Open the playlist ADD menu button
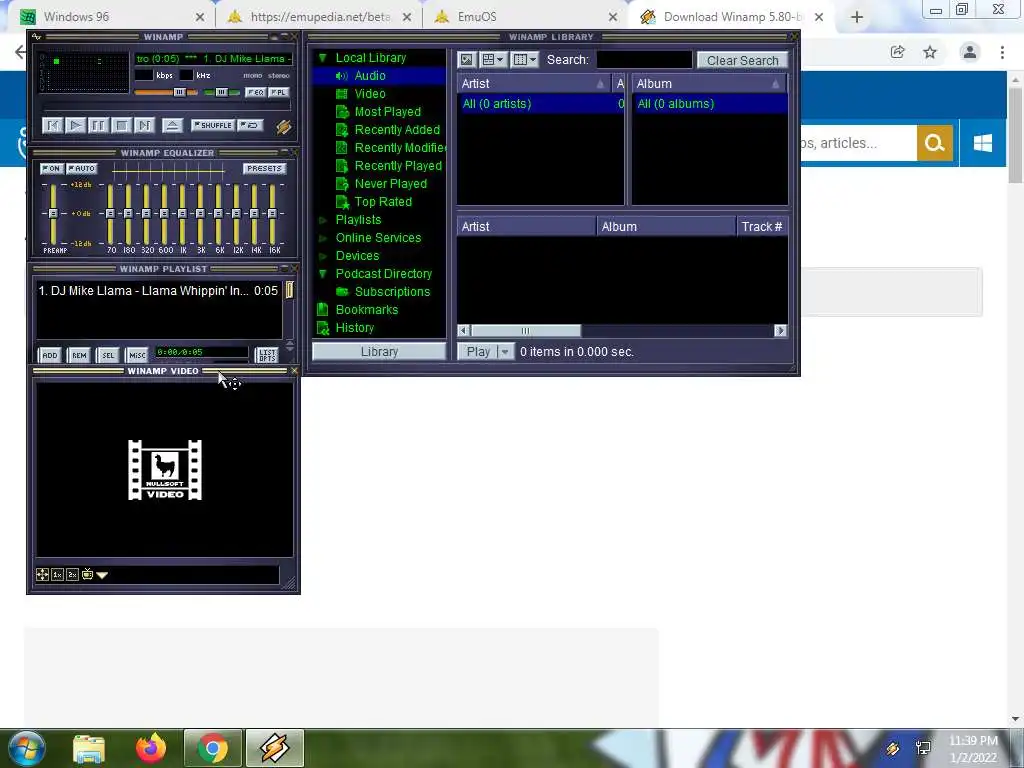 click(x=50, y=355)
